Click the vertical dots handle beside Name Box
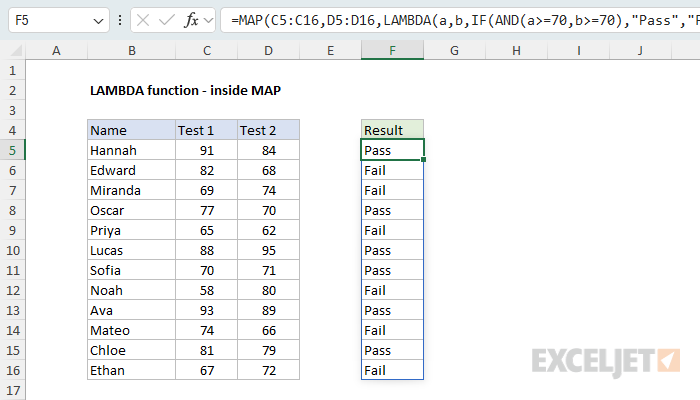 click(120, 20)
